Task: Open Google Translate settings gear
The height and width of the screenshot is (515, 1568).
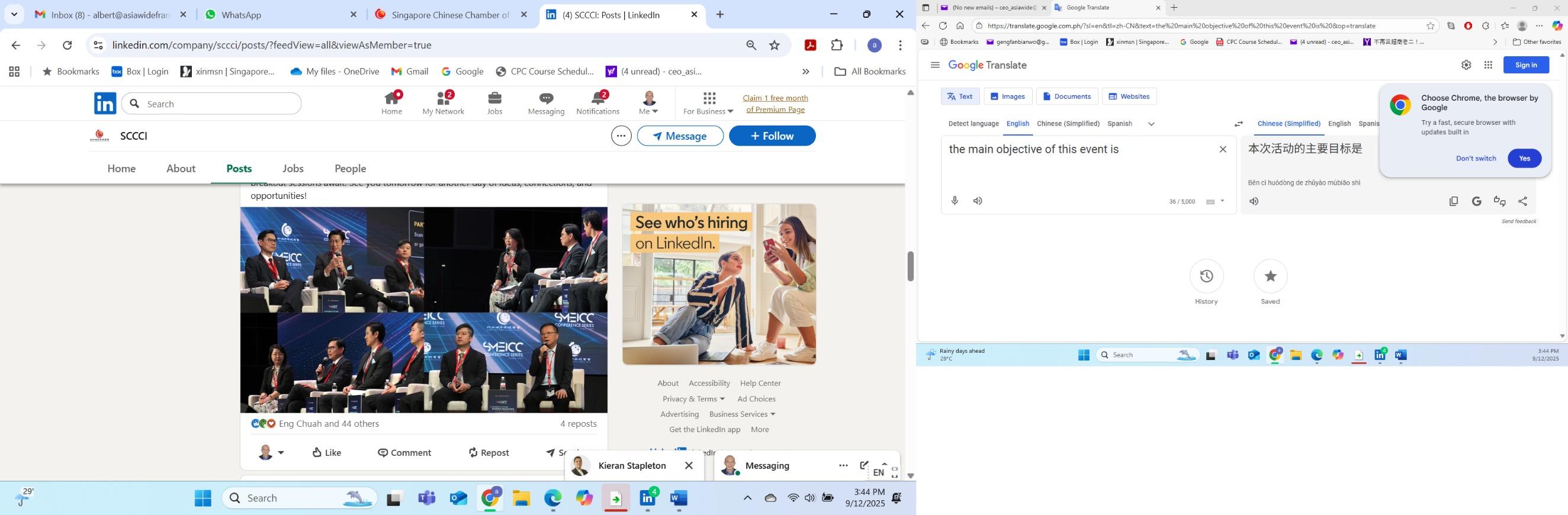Action: (x=1466, y=65)
